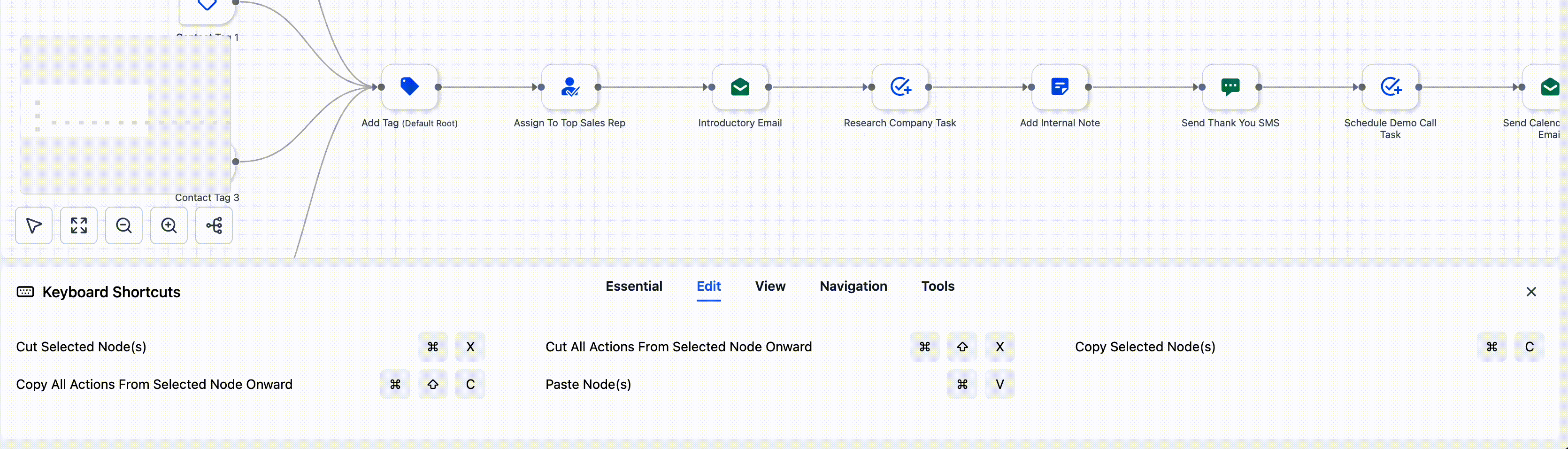Select the Schedule Demo Call Task node
Image resolution: width=1568 pixels, height=449 pixels.
coord(1390,87)
